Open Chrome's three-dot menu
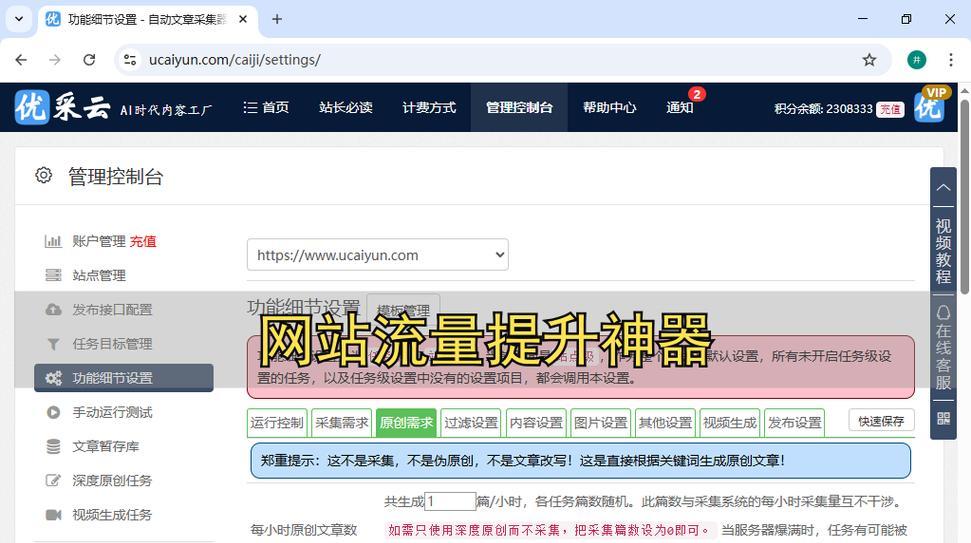 [951, 59]
